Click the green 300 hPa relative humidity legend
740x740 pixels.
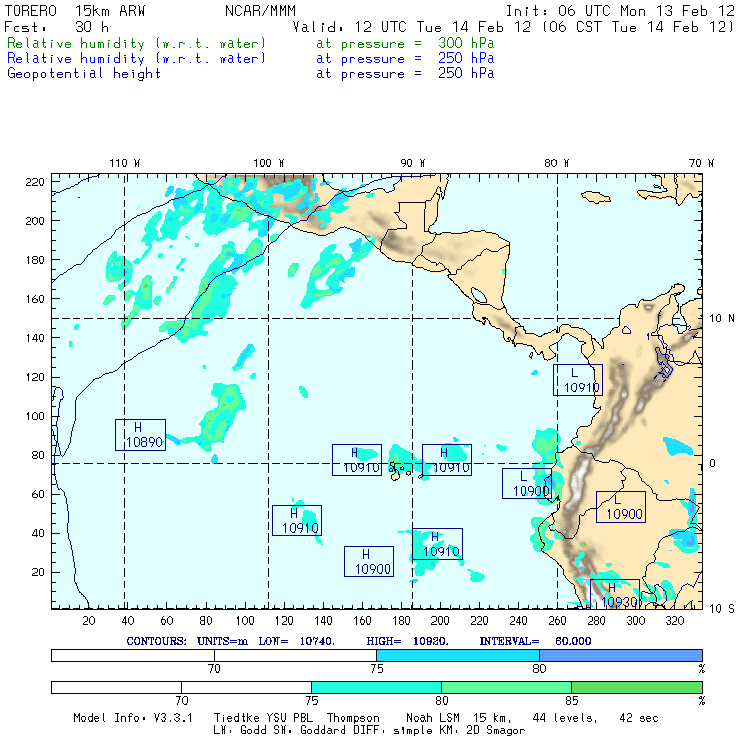click(x=137, y=44)
